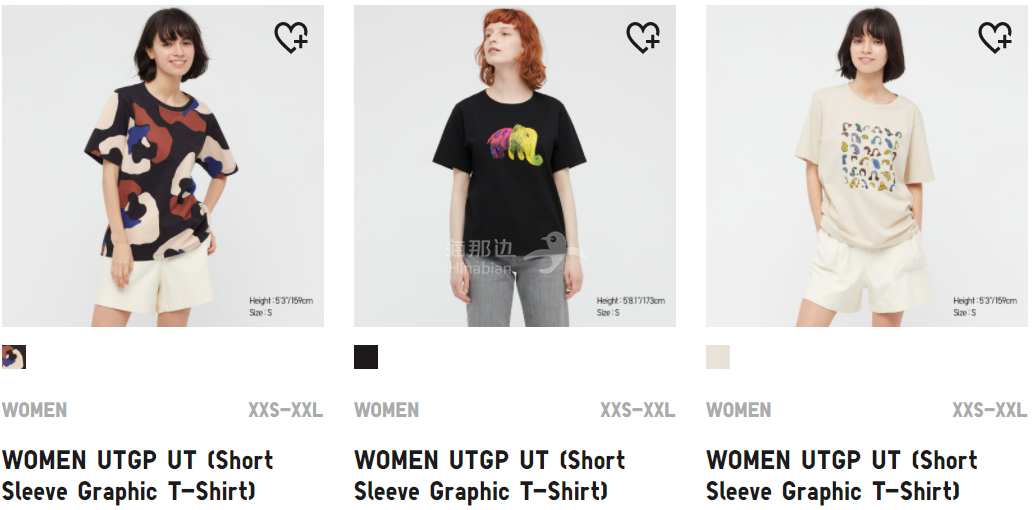The image size is (1033, 510).
Task: Open the beige shirt's title link
Action: click(x=841, y=475)
